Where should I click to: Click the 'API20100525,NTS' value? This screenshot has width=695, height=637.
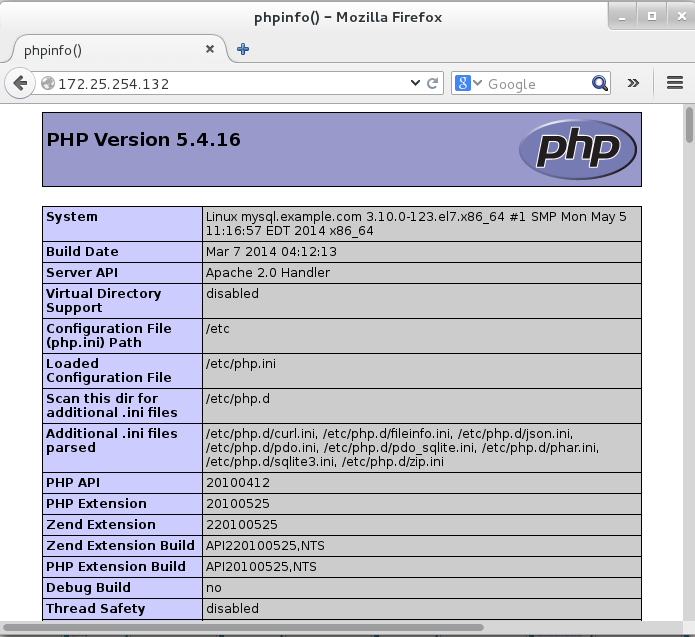click(261, 567)
